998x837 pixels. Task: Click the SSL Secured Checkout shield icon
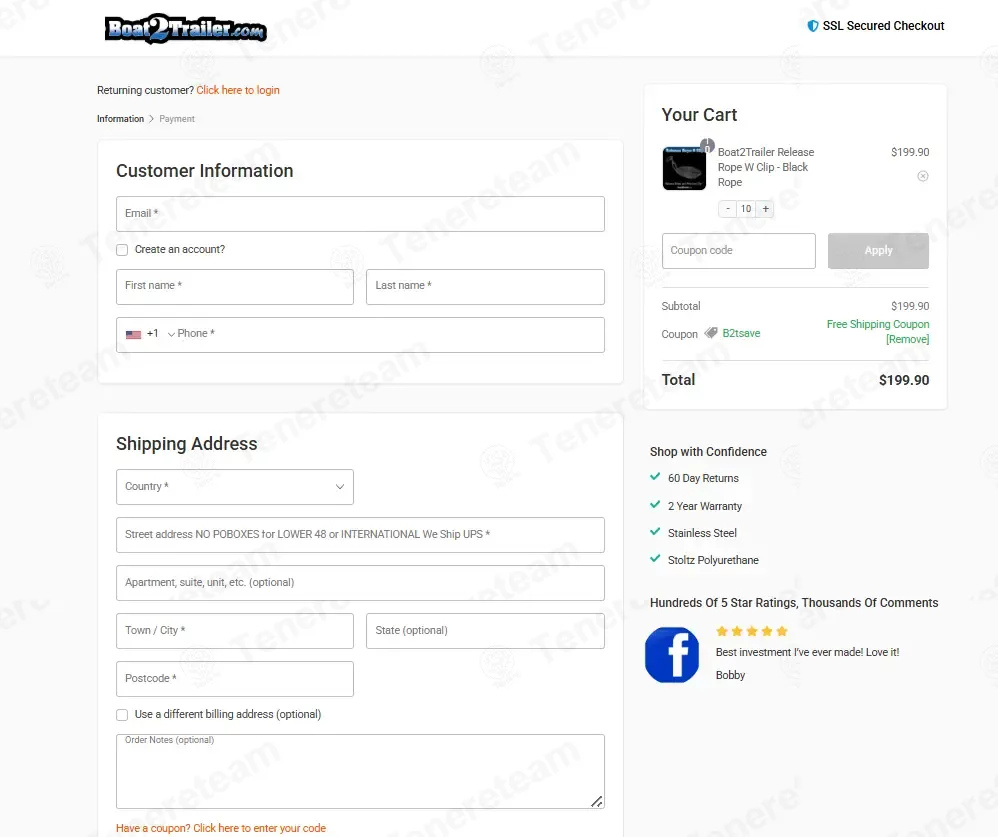point(812,26)
